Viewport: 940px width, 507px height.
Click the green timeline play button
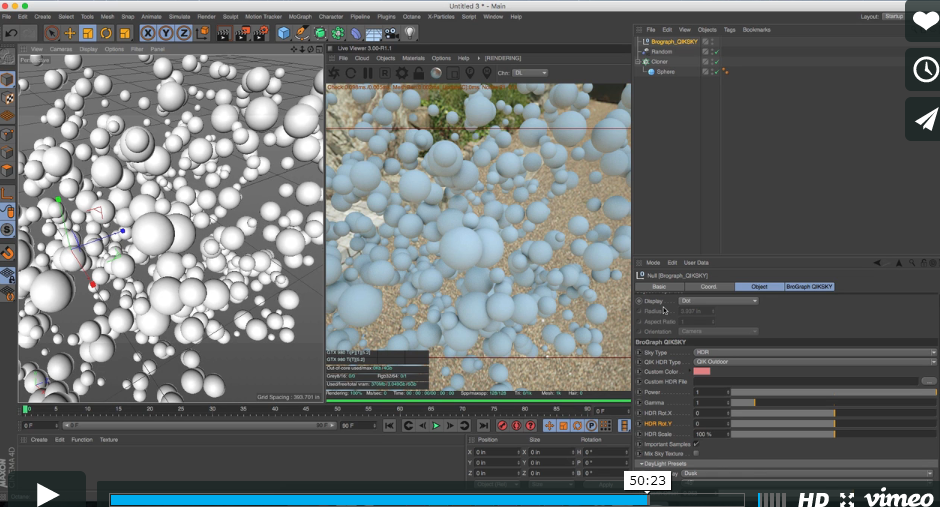pos(436,425)
